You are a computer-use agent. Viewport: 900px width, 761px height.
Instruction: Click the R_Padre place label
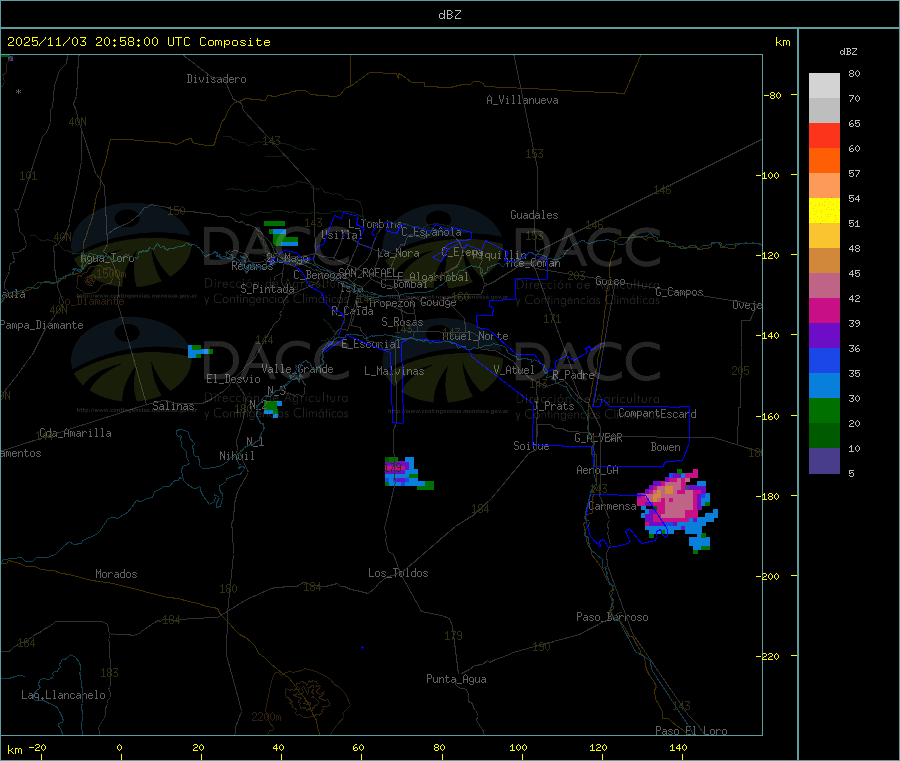pyautogui.click(x=573, y=375)
